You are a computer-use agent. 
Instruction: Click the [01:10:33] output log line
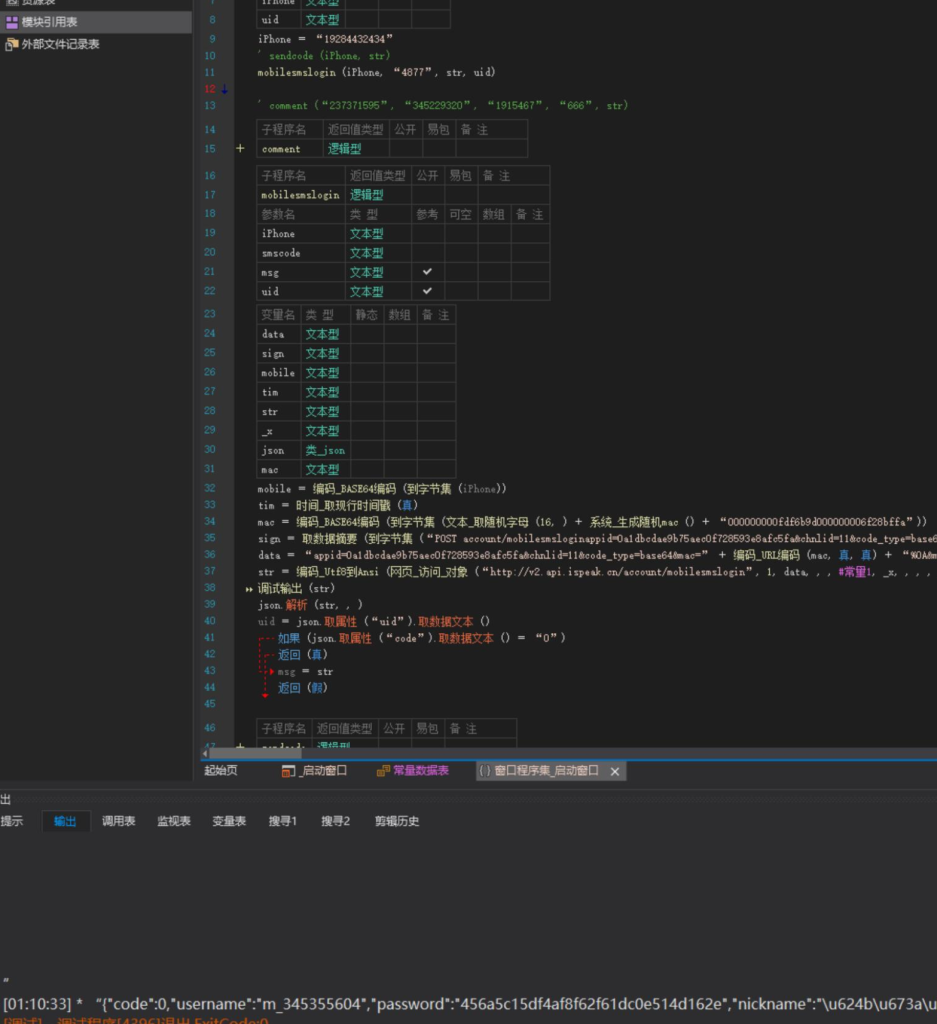click(470, 1004)
